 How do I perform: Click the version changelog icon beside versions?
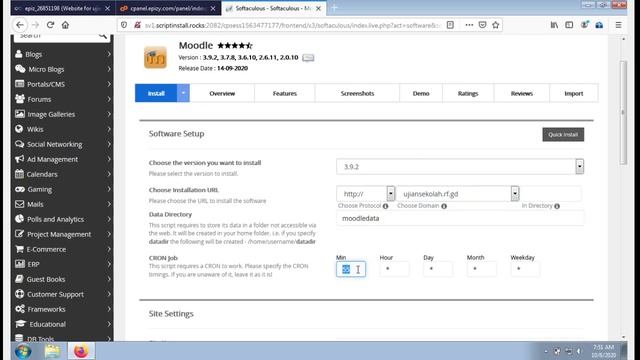pos(308,58)
